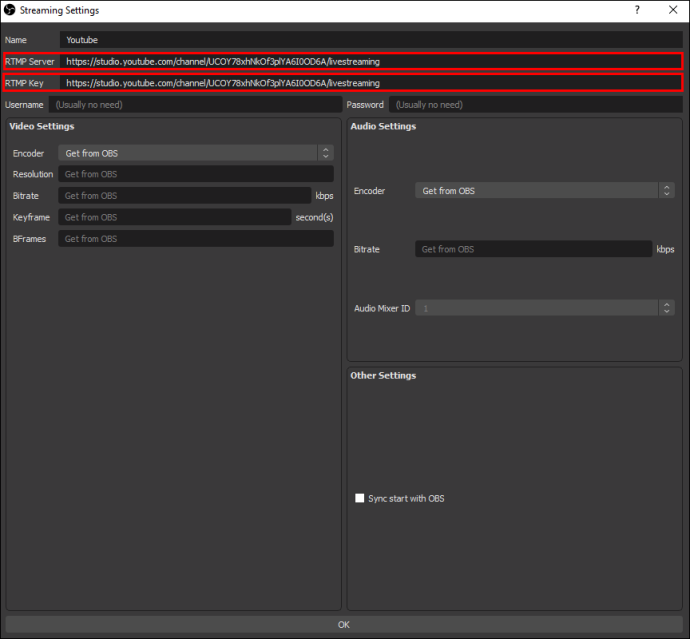The image size is (690, 639).
Task: Click the audio Bitrate kbps field
Action: click(x=533, y=249)
